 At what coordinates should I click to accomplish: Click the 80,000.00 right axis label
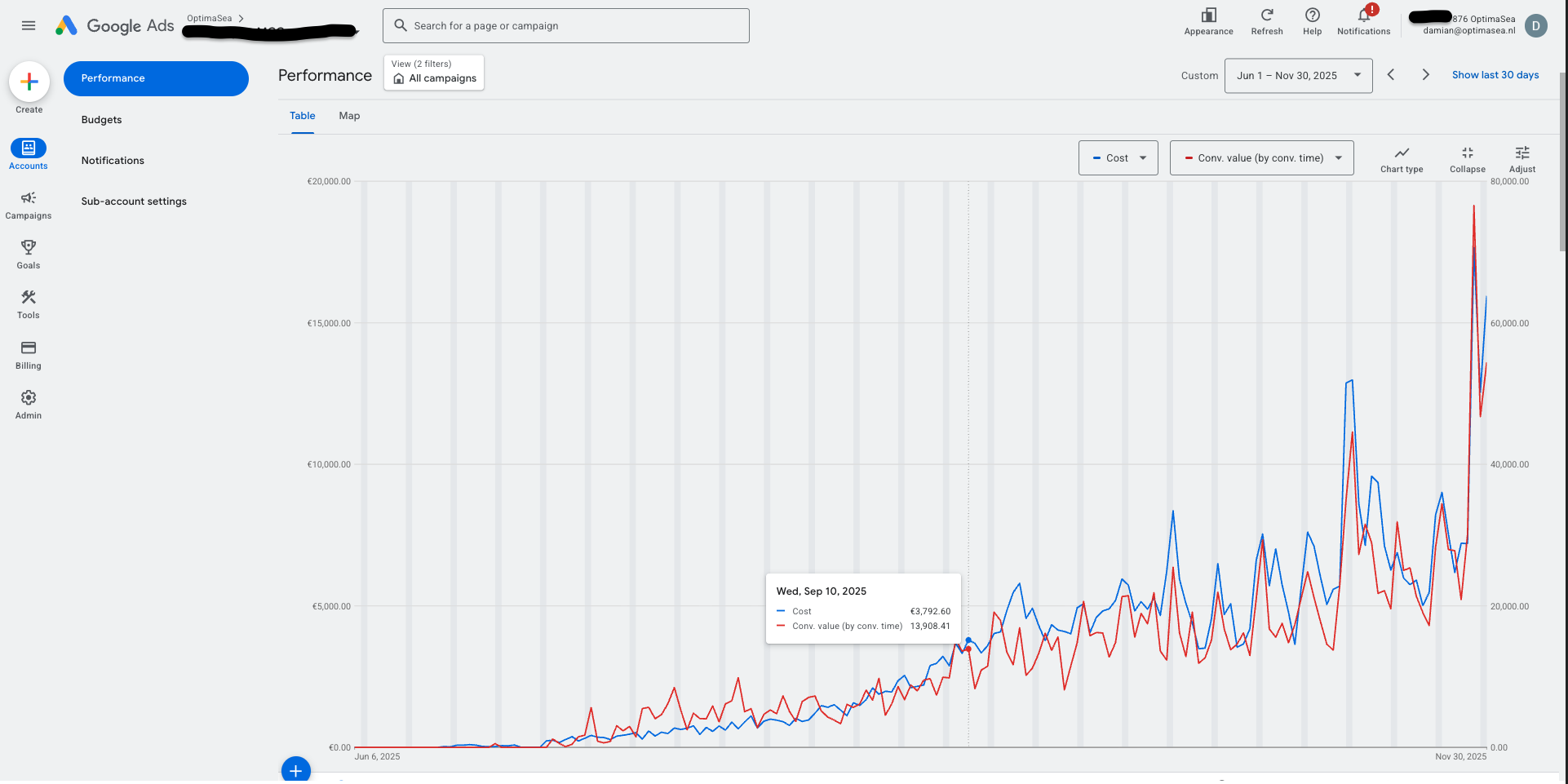tap(1509, 182)
